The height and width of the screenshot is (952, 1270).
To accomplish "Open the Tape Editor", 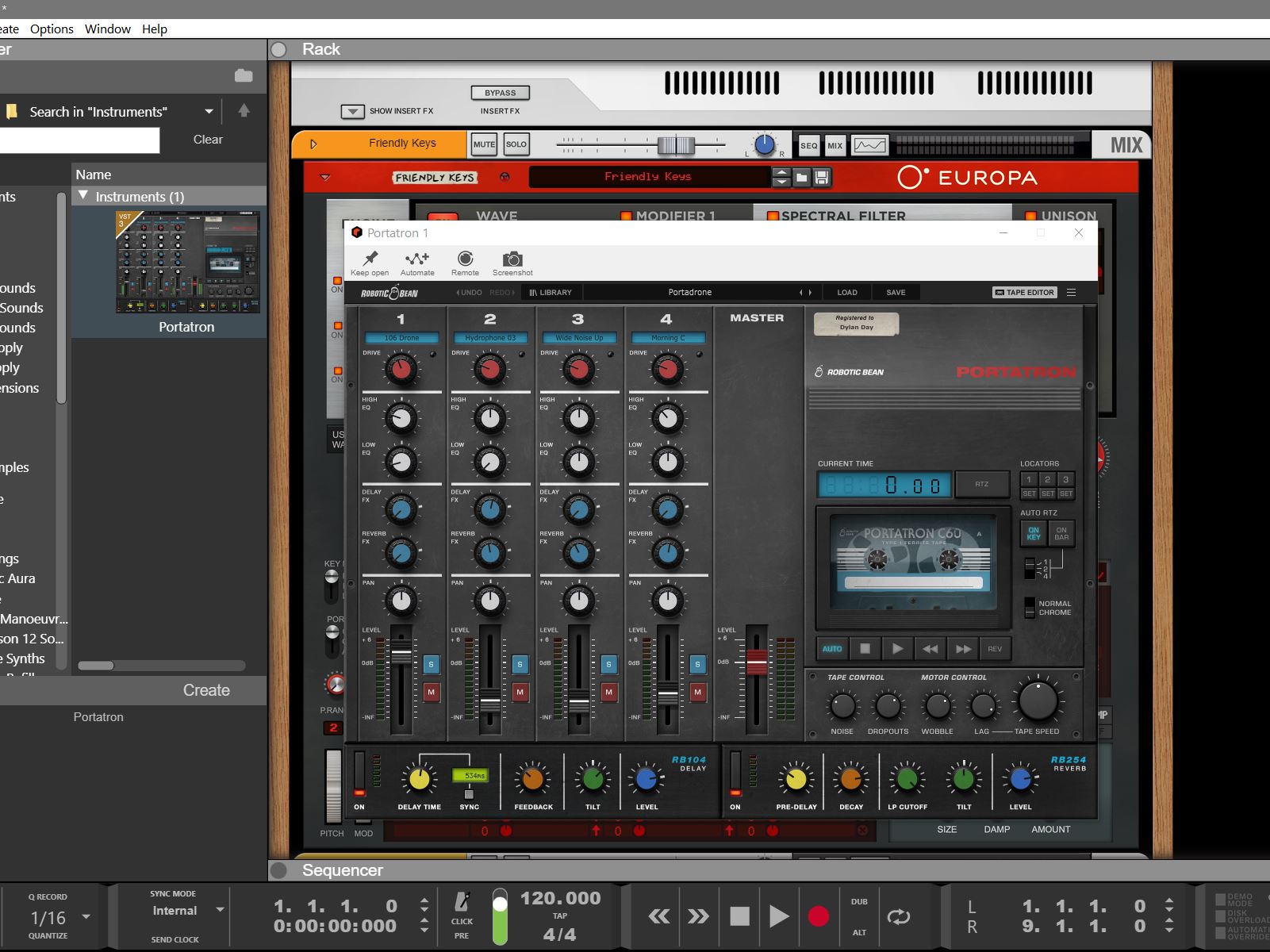I will (1025, 292).
